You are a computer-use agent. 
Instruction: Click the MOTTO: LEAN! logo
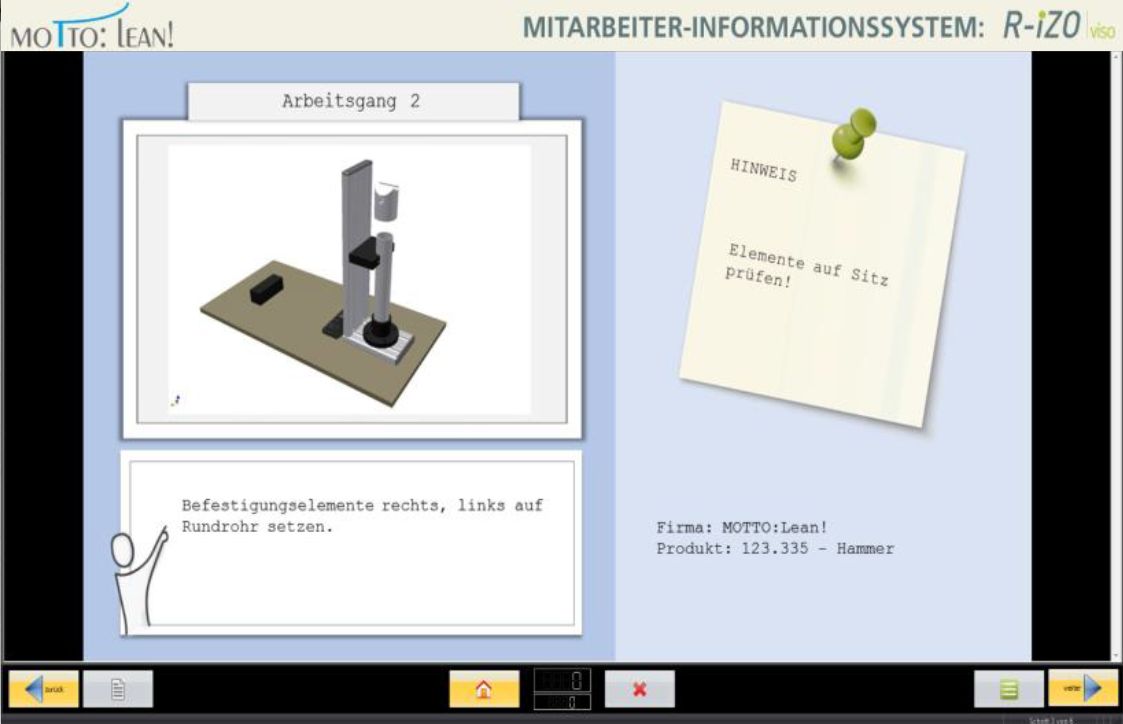coord(92,27)
